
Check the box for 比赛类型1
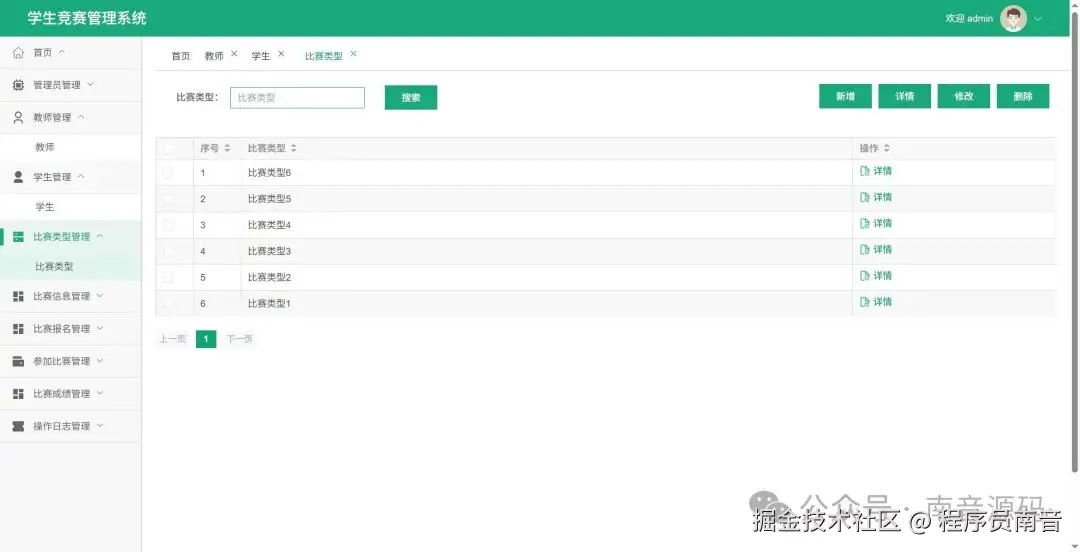click(x=168, y=303)
